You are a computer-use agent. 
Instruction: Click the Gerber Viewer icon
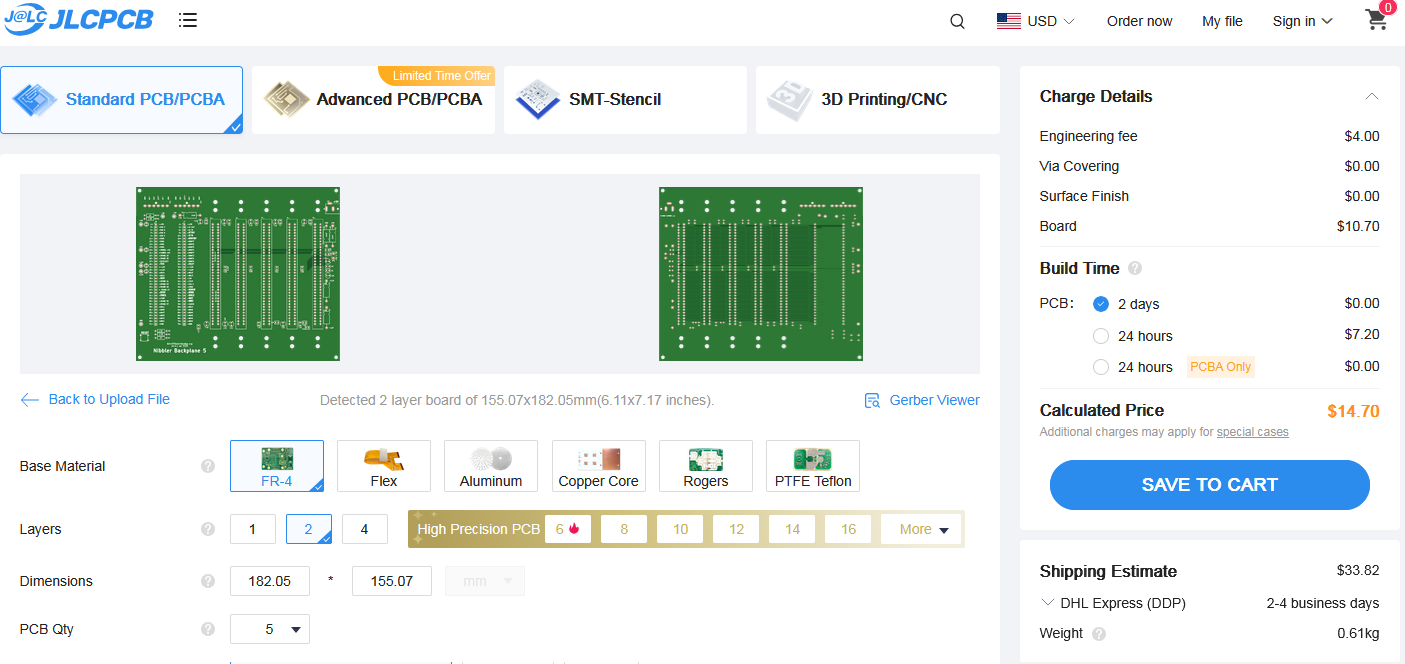click(x=872, y=400)
